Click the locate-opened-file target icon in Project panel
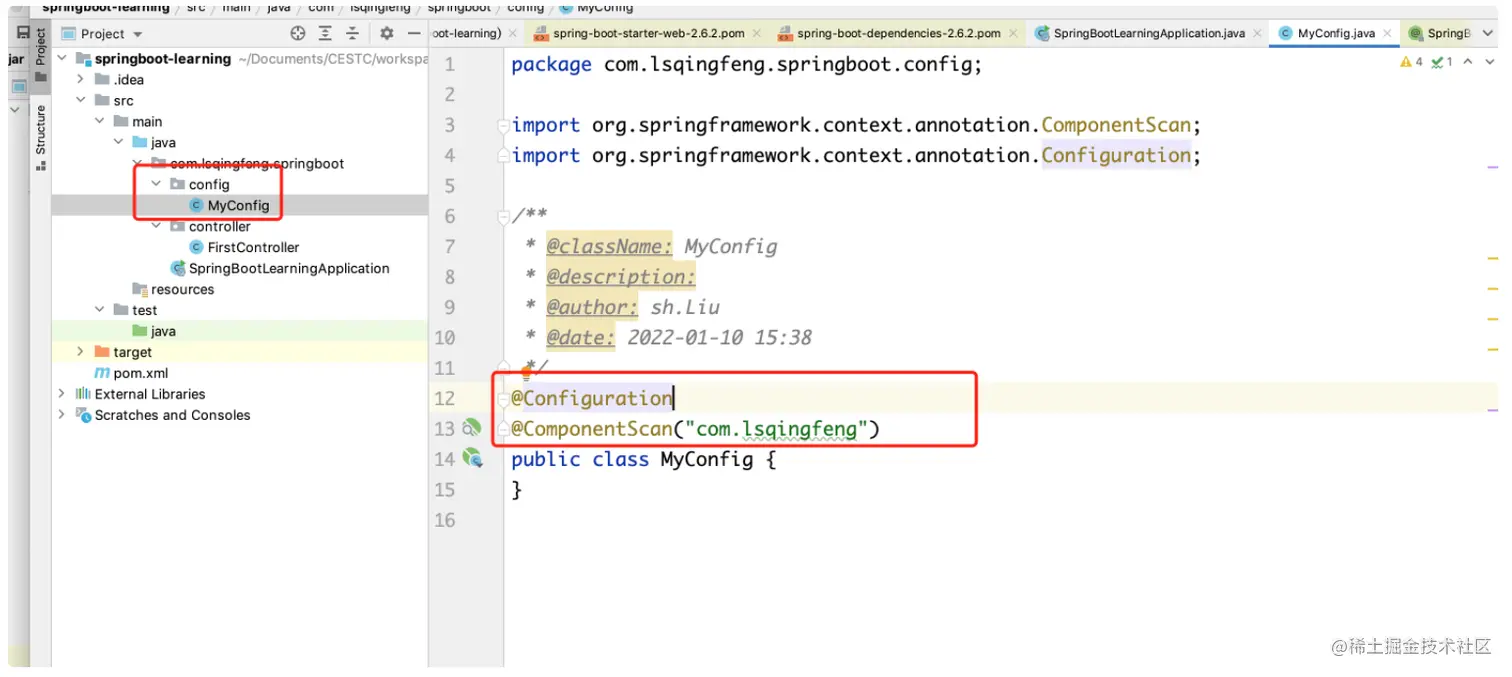This screenshot has height=677, width=1512. coord(297,33)
